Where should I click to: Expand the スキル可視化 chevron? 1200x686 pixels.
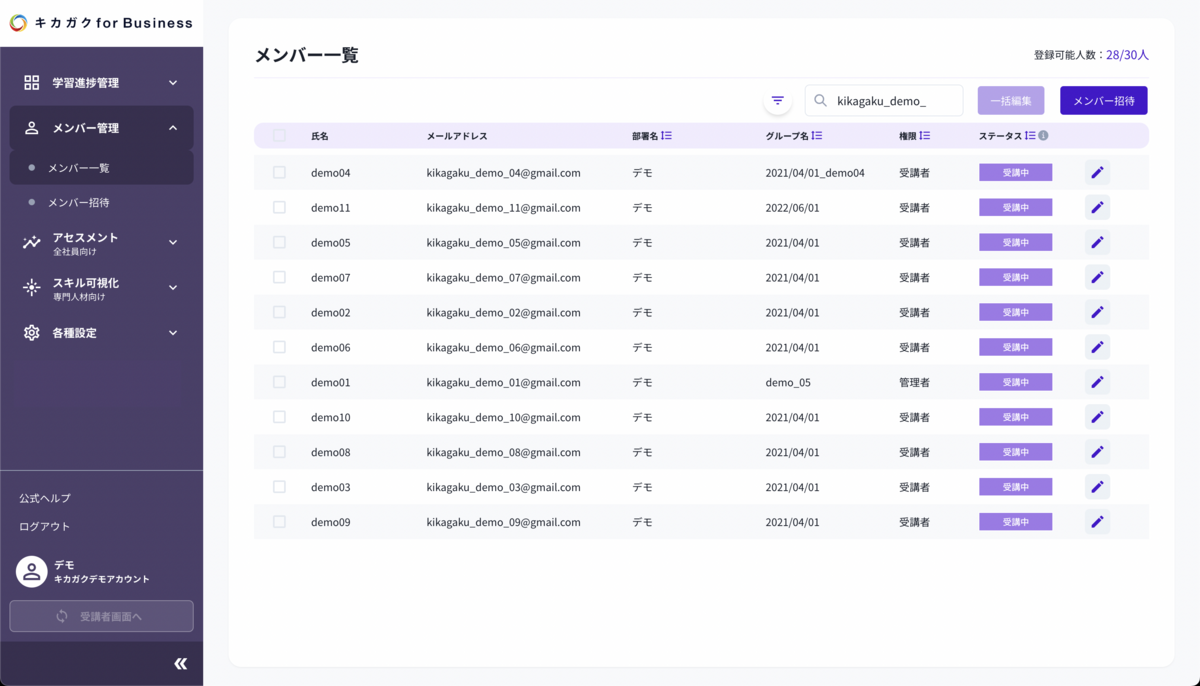click(173, 288)
